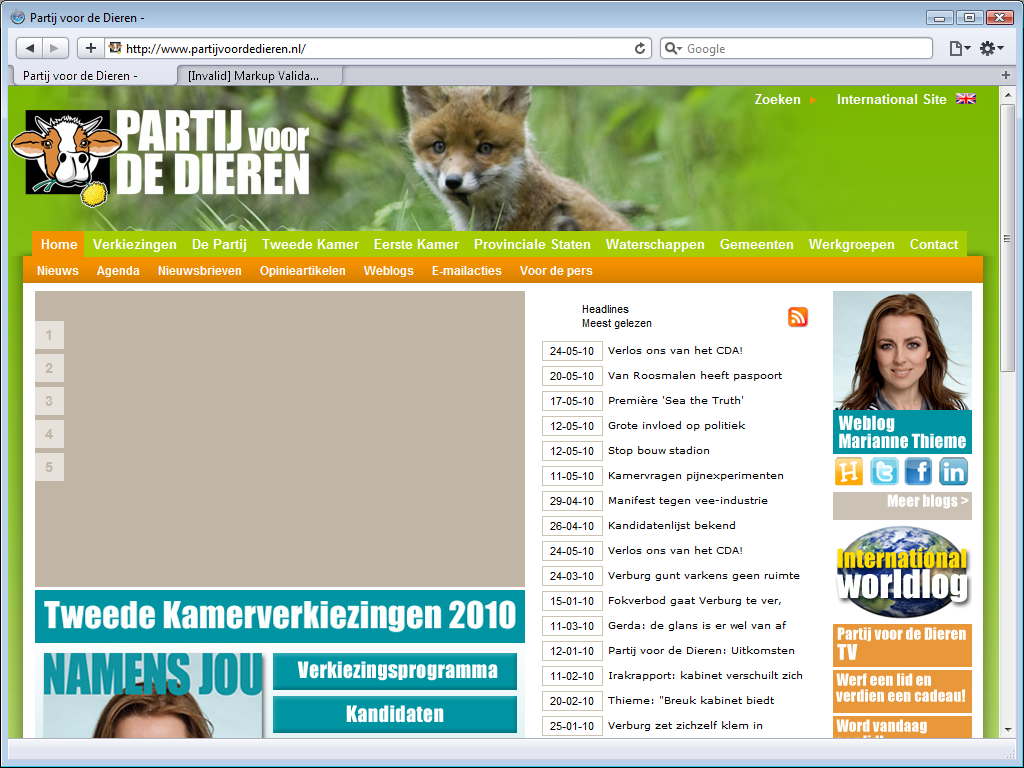The height and width of the screenshot is (768, 1024).
Task: Go to the Nieuws submenu
Action: coord(57,270)
